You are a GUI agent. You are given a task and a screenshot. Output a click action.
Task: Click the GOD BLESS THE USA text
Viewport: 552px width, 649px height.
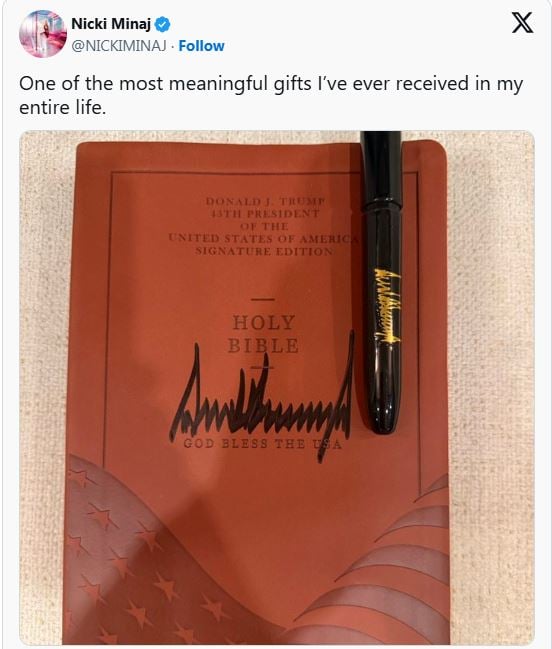tap(262, 444)
